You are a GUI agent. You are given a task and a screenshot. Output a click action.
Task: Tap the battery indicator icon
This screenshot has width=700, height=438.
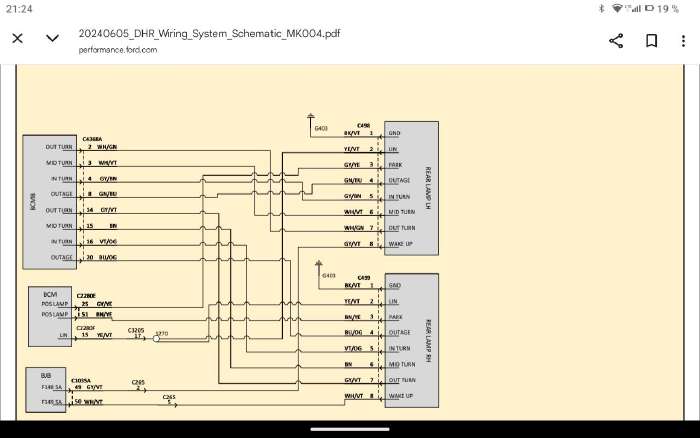649,8
